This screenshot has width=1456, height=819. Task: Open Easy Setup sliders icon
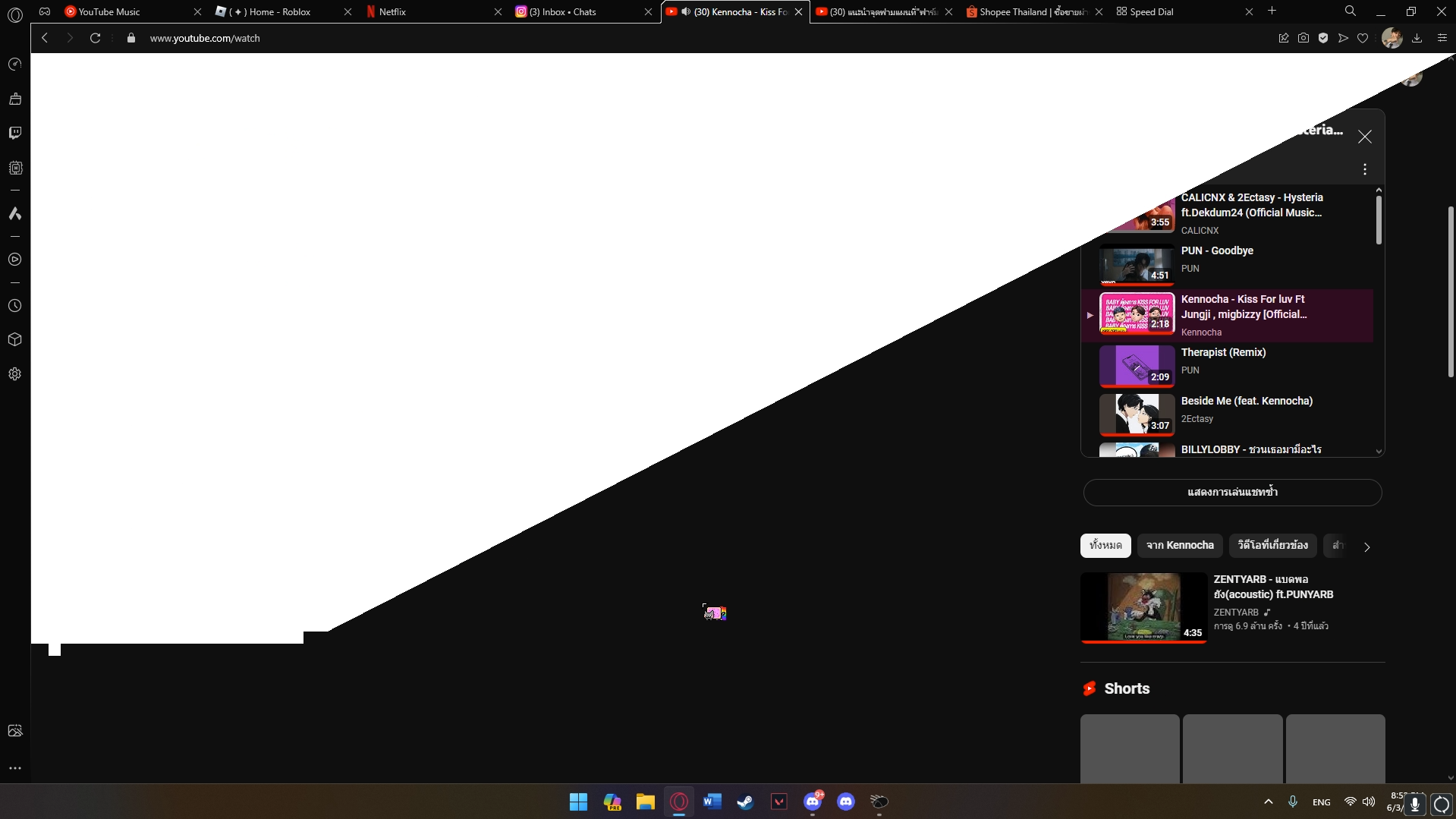[1442, 38]
